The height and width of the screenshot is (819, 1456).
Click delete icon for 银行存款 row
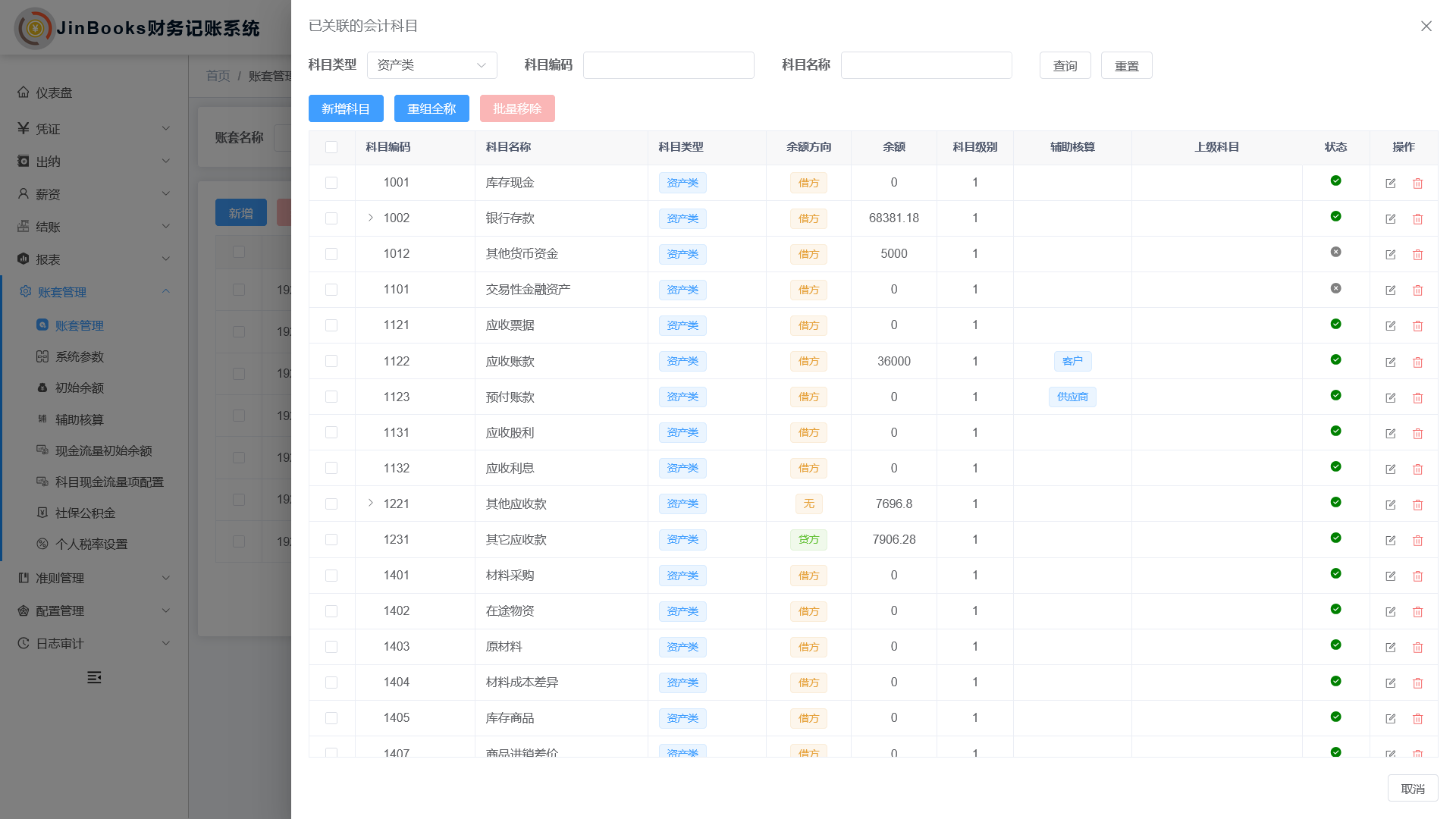click(1417, 219)
